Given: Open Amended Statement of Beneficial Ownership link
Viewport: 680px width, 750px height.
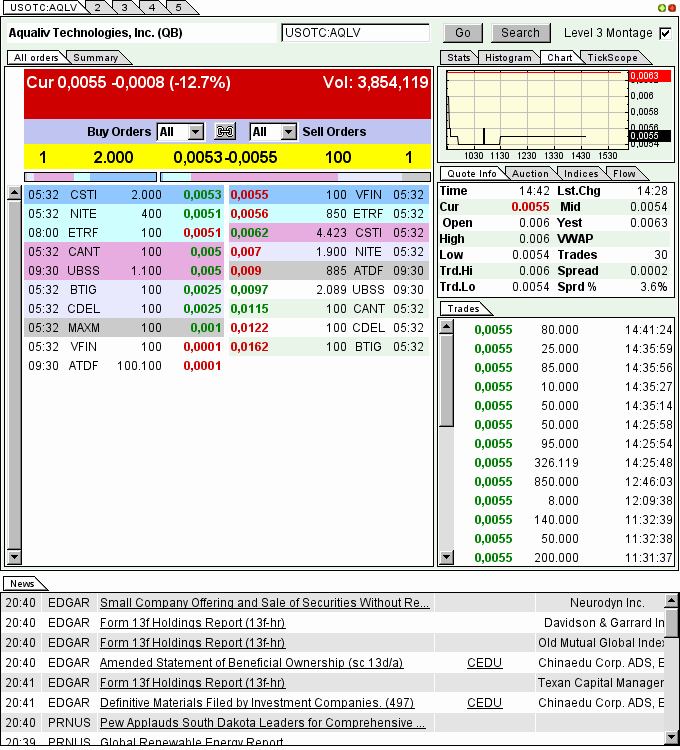Looking at the screenshot, I should coord(252,663).
